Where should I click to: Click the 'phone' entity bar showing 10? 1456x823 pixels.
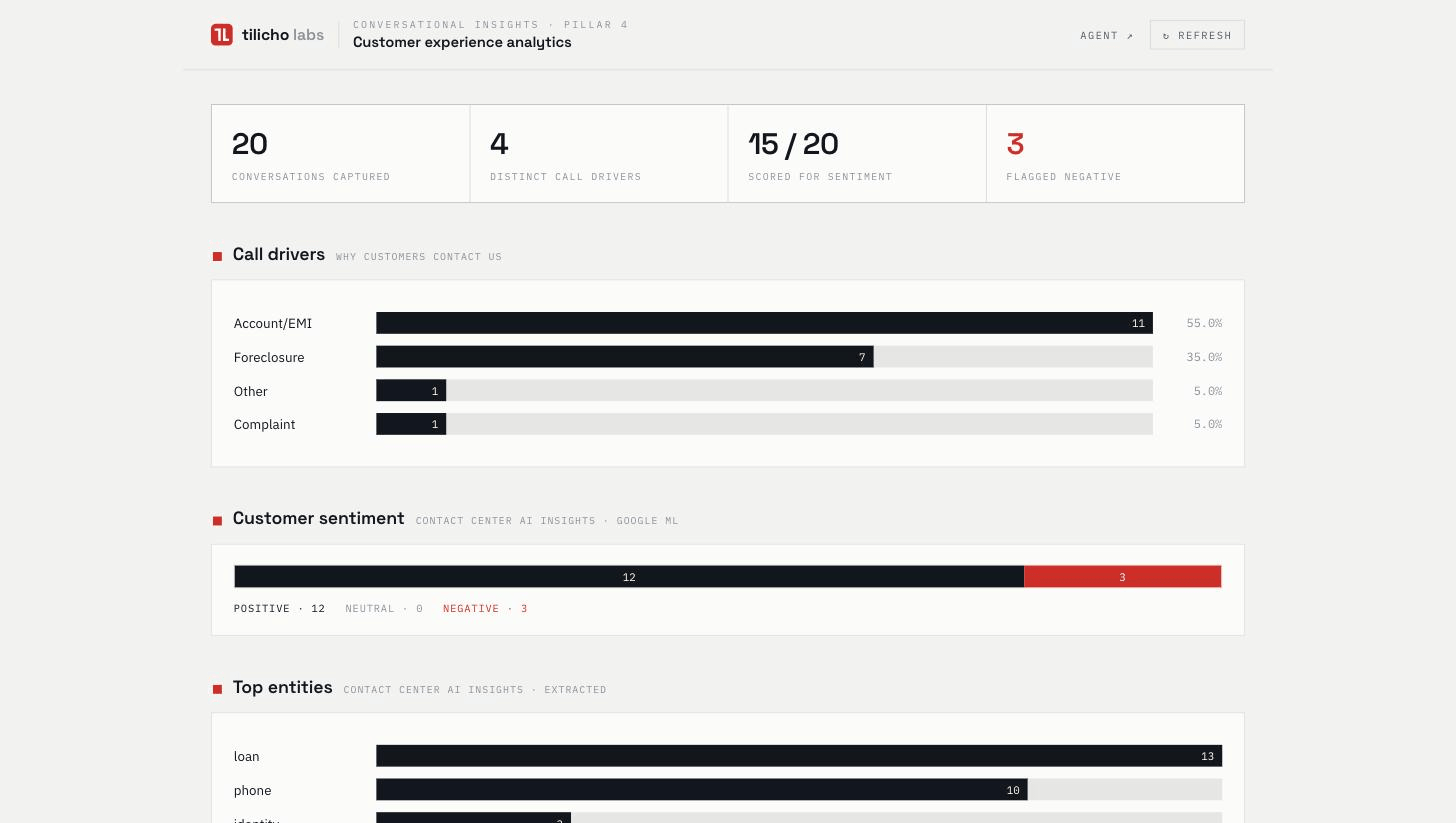pos(702,790)
